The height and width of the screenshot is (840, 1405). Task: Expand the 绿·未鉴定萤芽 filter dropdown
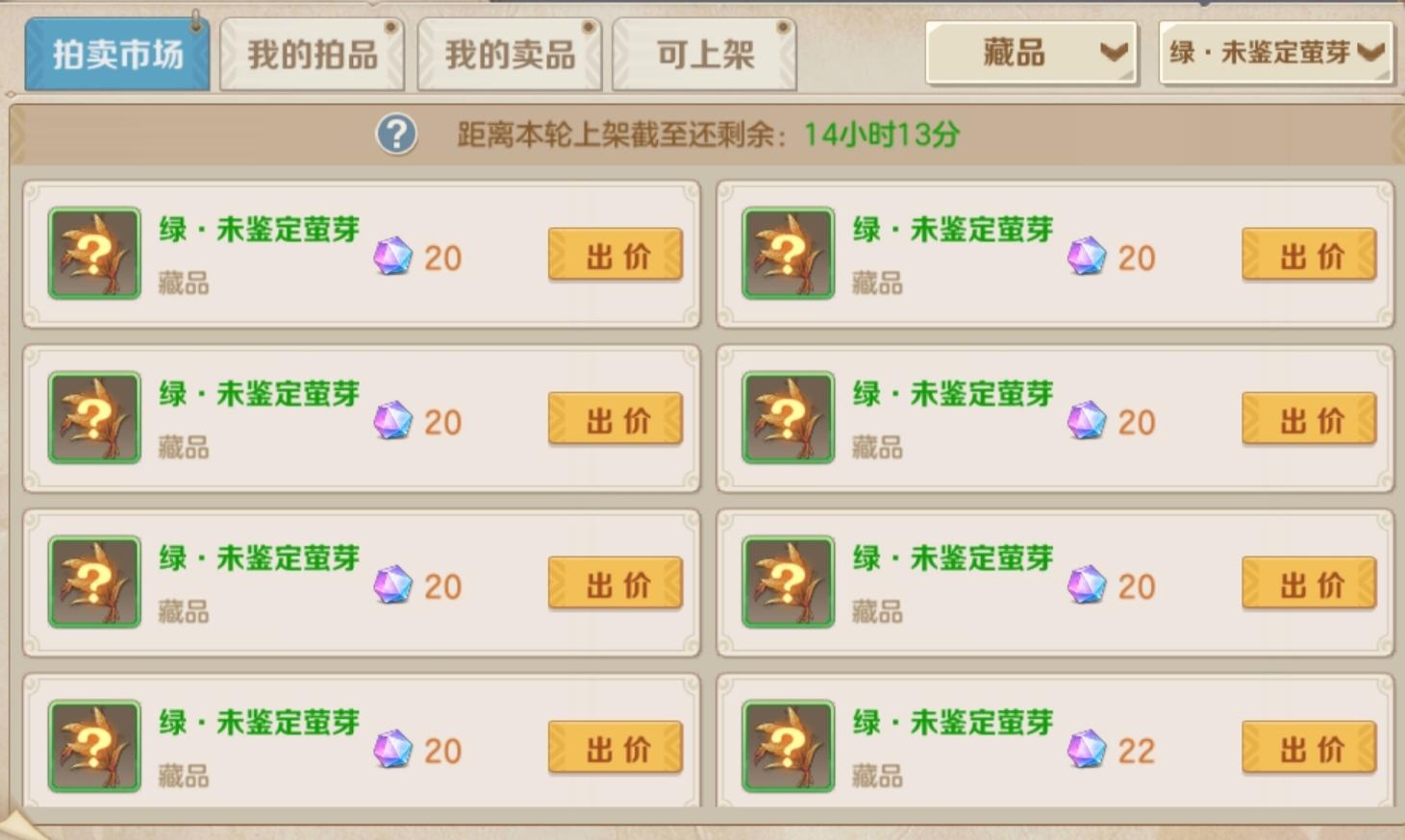click(x=1276, y=53)
